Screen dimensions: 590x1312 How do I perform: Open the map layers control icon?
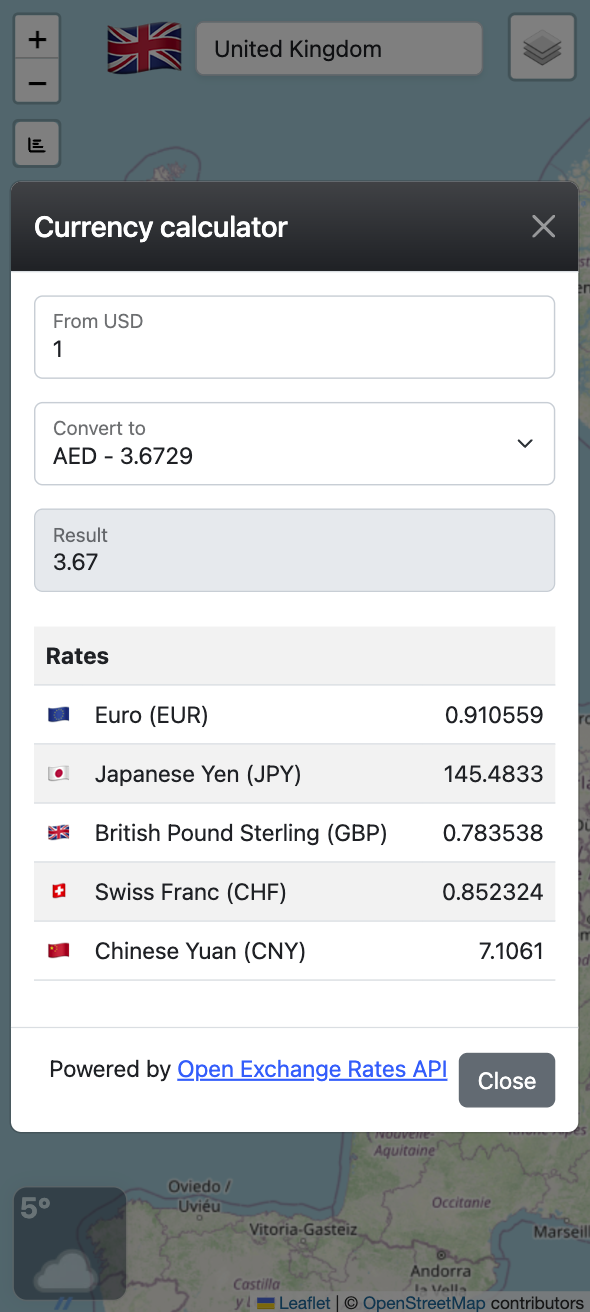[x=542, y=47]
